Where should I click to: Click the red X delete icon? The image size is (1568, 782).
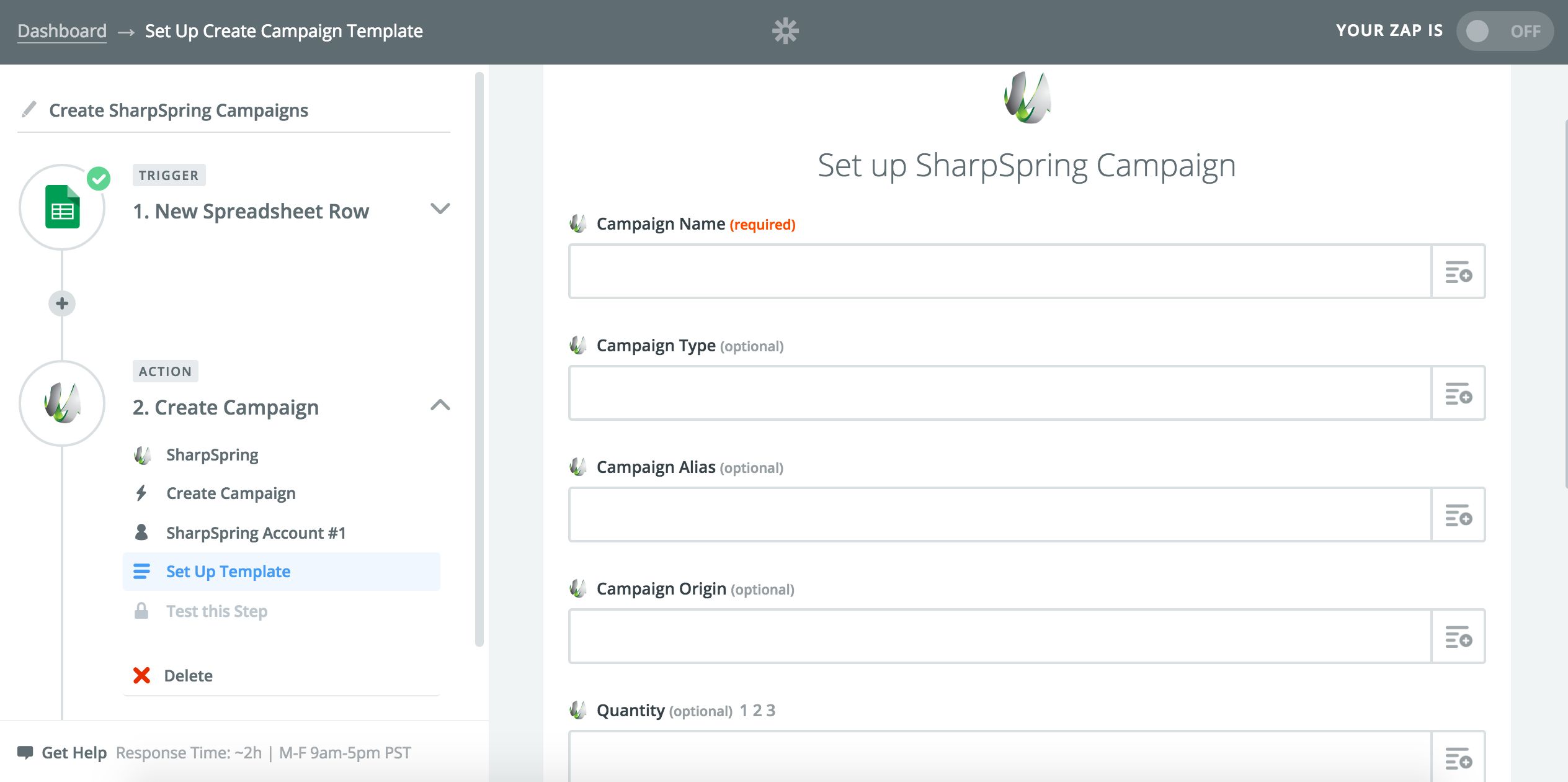141,675
